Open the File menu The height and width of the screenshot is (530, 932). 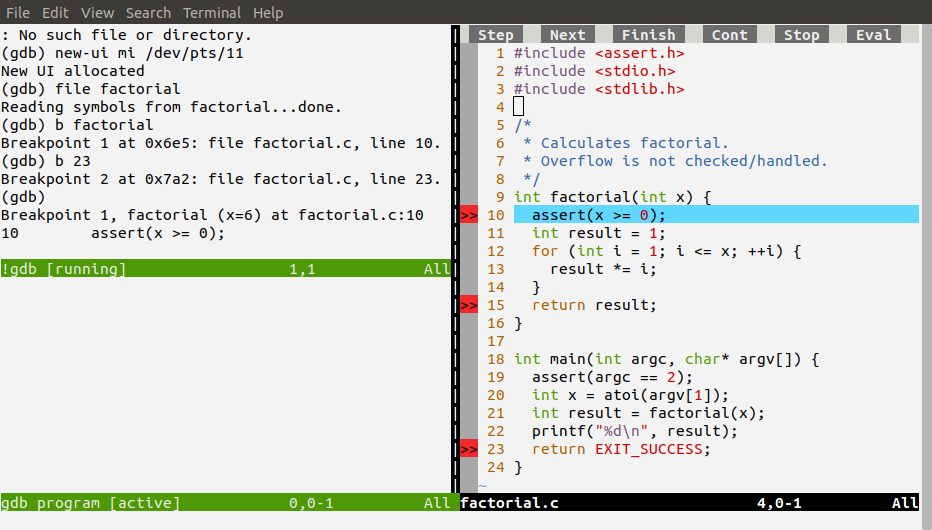(18, 12)
